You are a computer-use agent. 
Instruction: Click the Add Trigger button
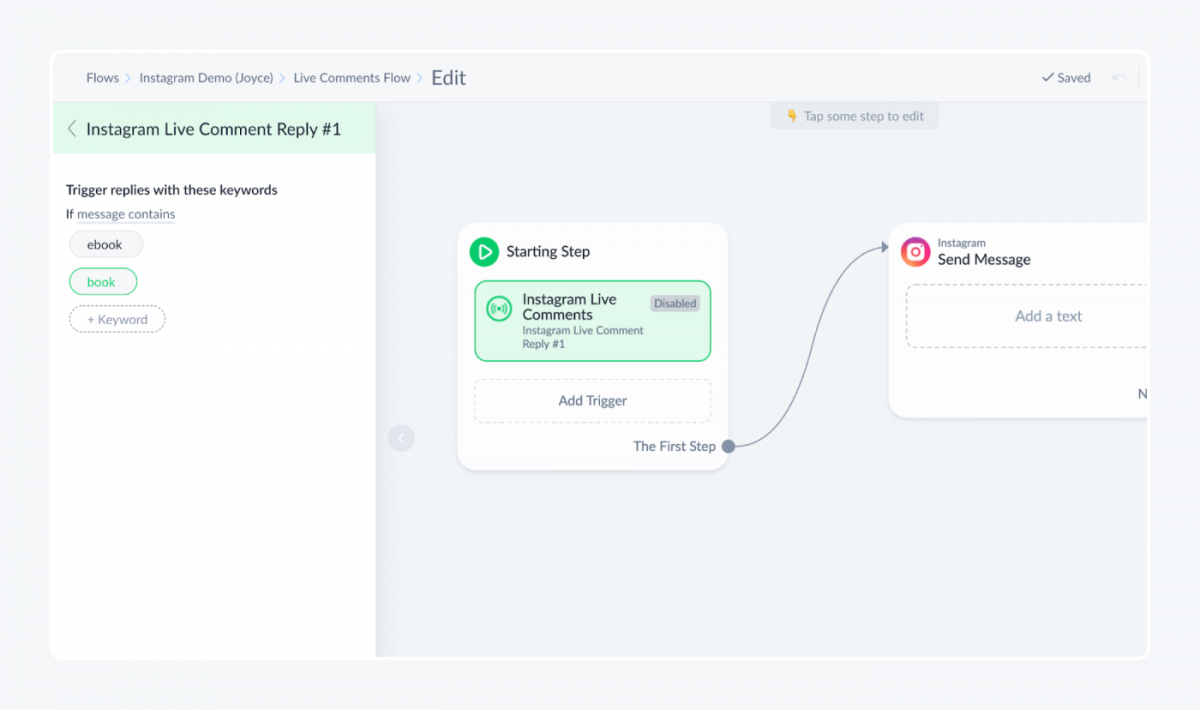click(x=592, y=400)
